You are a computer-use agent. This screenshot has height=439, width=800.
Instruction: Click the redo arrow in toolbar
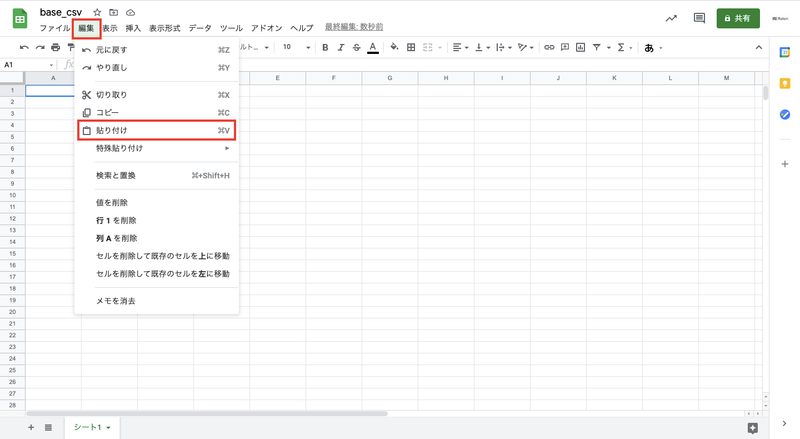40,47
